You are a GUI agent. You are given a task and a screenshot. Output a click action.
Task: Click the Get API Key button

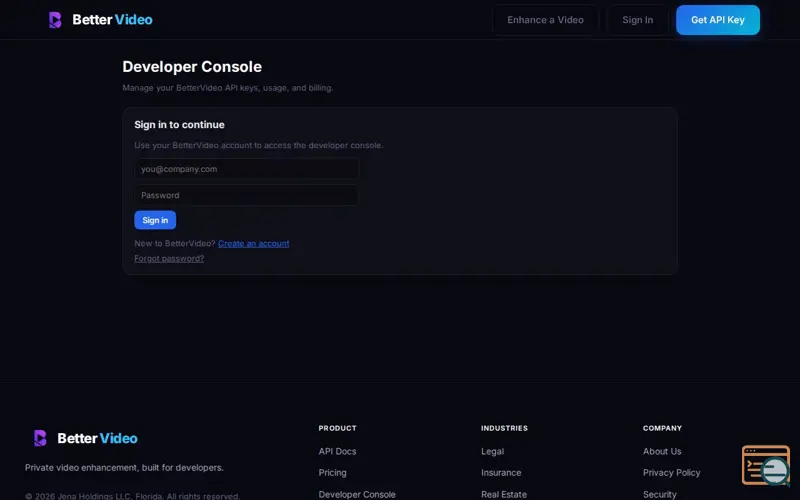718,20
